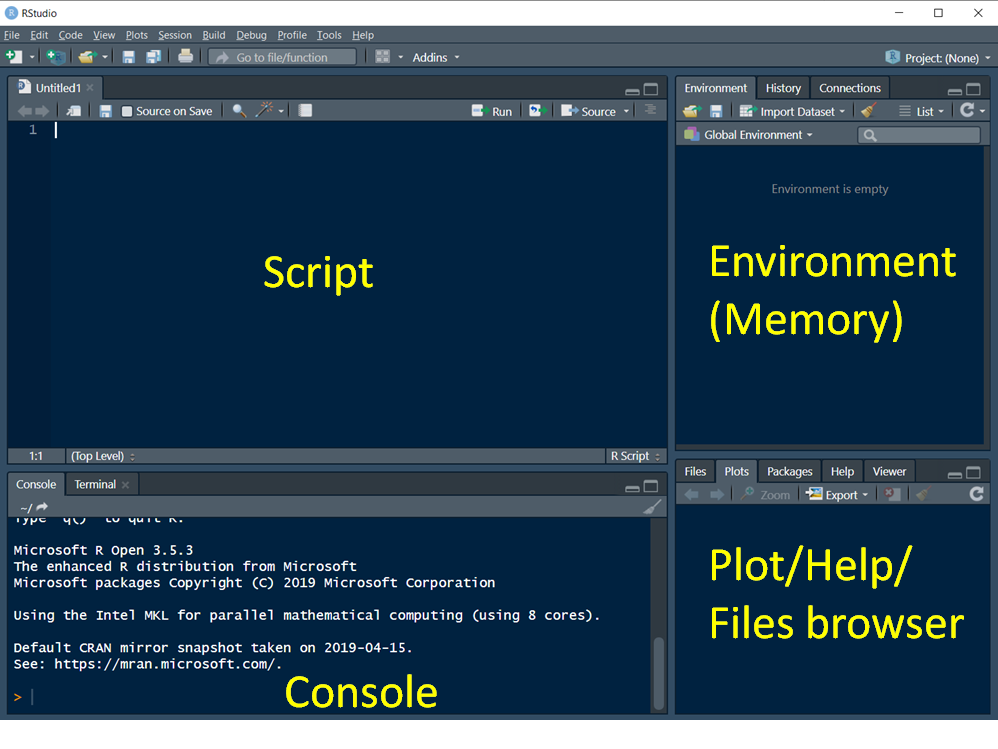Click the Save icon in the main toolbar
The image size is (998, 749).
point(129,57)
